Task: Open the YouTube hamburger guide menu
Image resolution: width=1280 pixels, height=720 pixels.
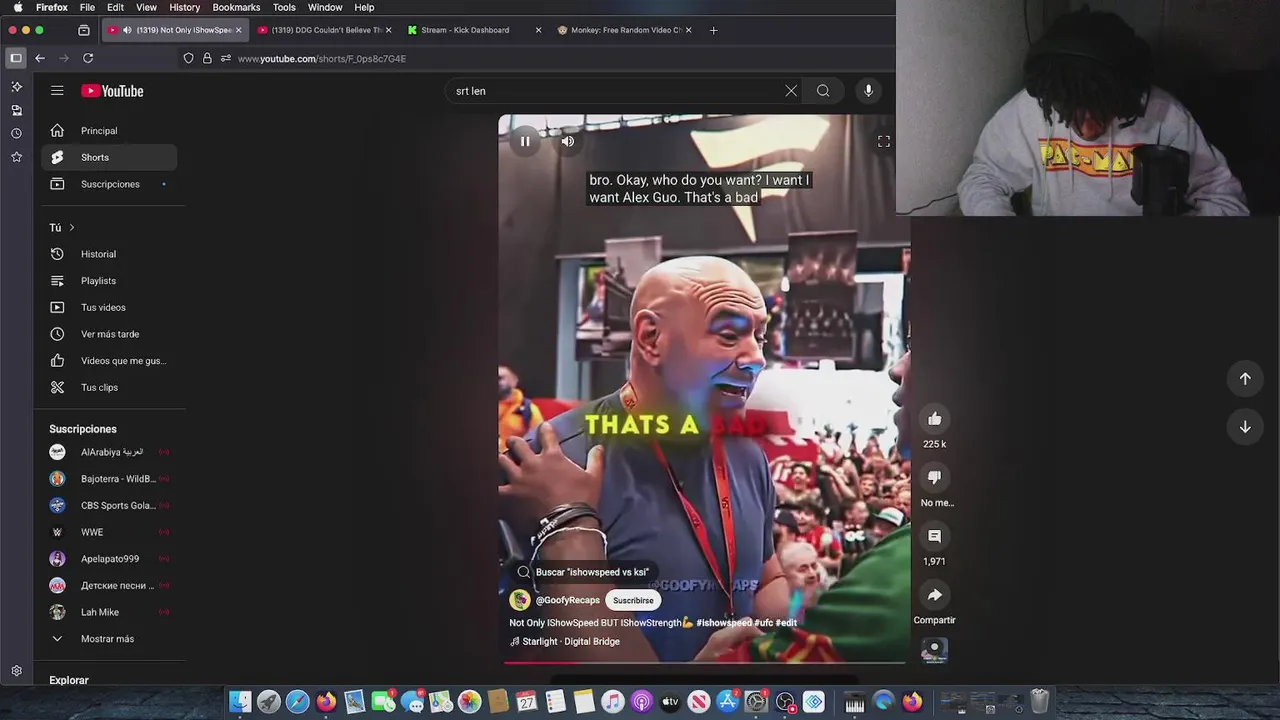Action: [x=57, y=91]
